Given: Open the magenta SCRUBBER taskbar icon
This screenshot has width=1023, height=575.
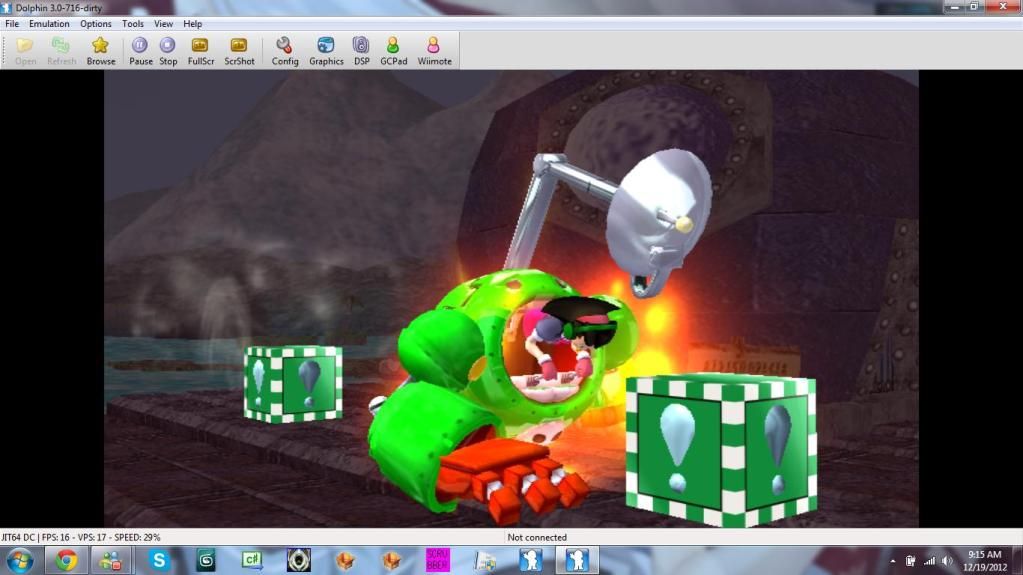Looking at the screenshot, I should [437, 561].
